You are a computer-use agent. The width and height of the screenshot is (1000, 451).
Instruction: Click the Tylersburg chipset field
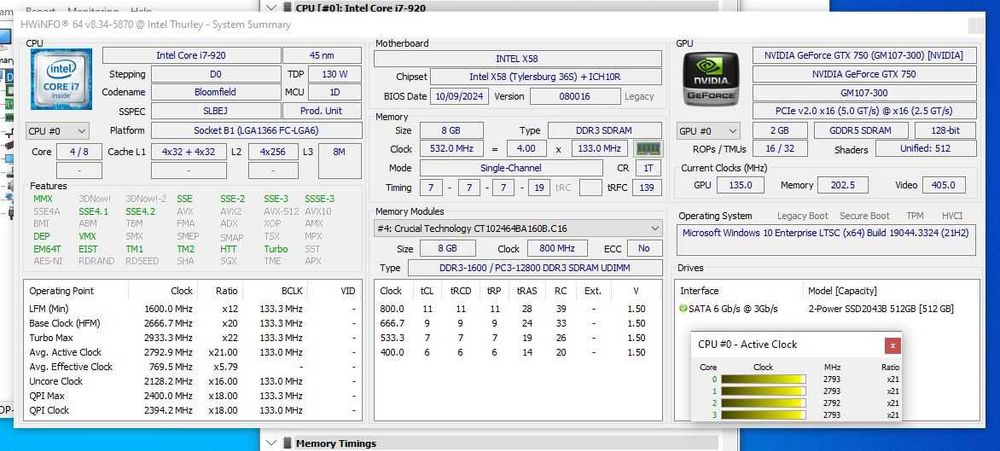point(546,77)
